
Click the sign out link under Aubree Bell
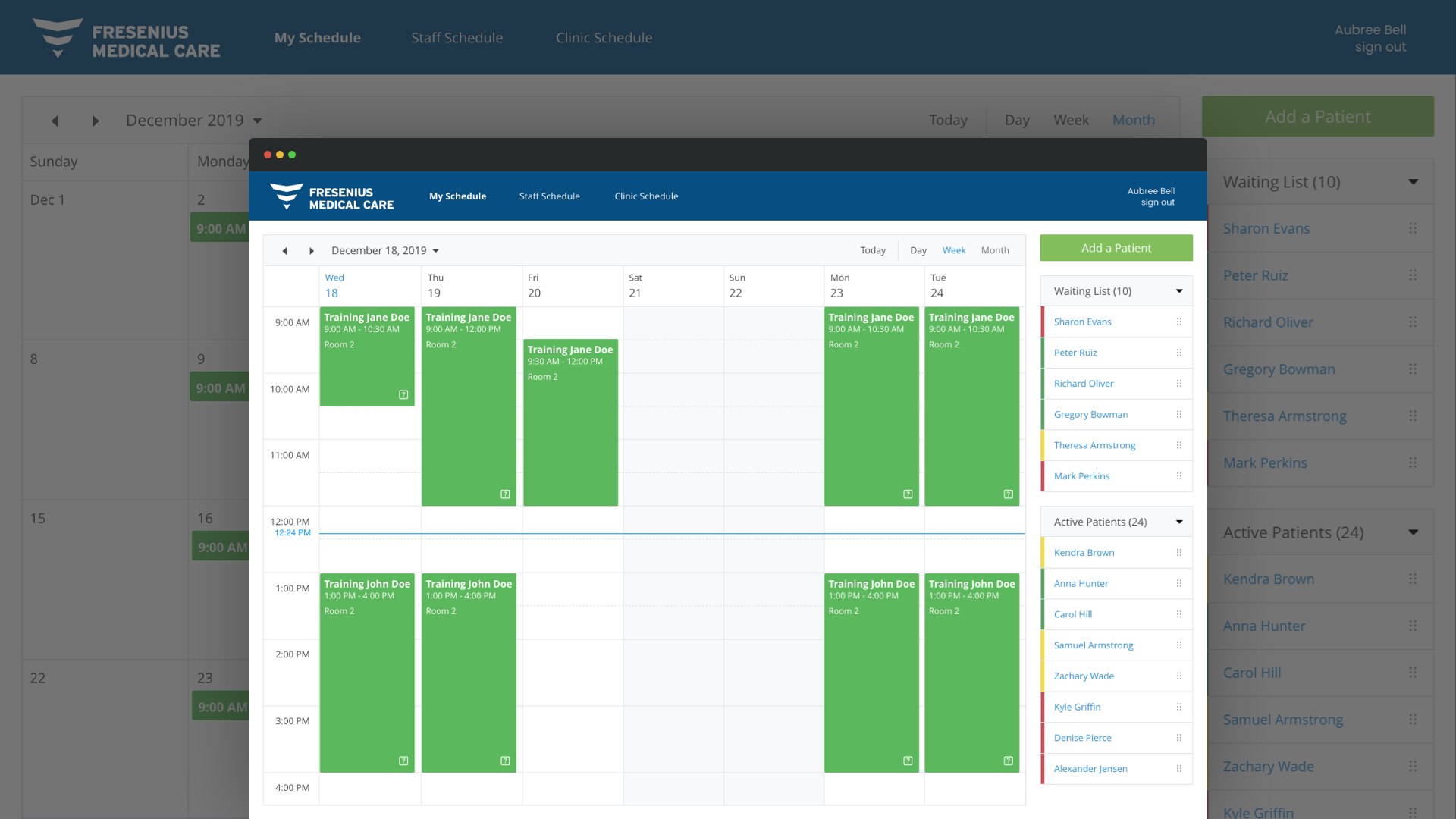coord(1157,202)
